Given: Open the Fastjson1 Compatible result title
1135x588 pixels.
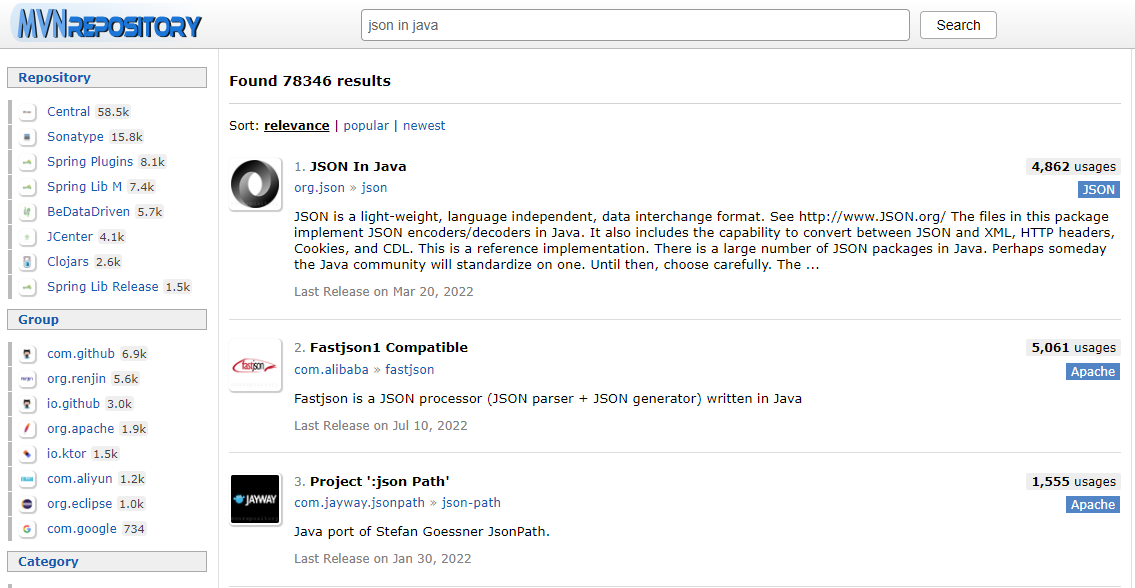Looking at the screenshot, I should (x=389, y=348).
